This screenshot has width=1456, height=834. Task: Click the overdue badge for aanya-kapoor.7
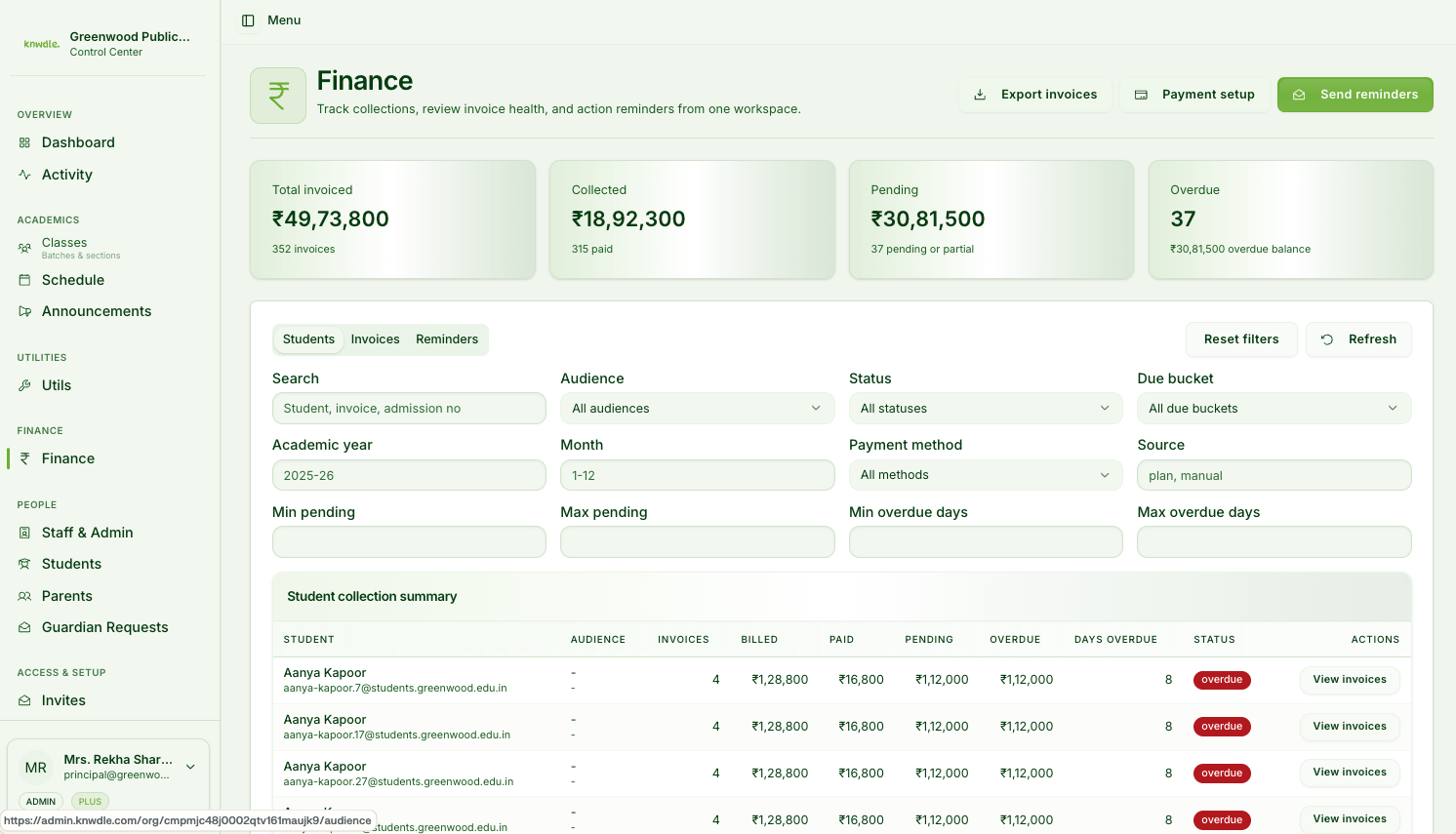click(x=1222, y=680)
